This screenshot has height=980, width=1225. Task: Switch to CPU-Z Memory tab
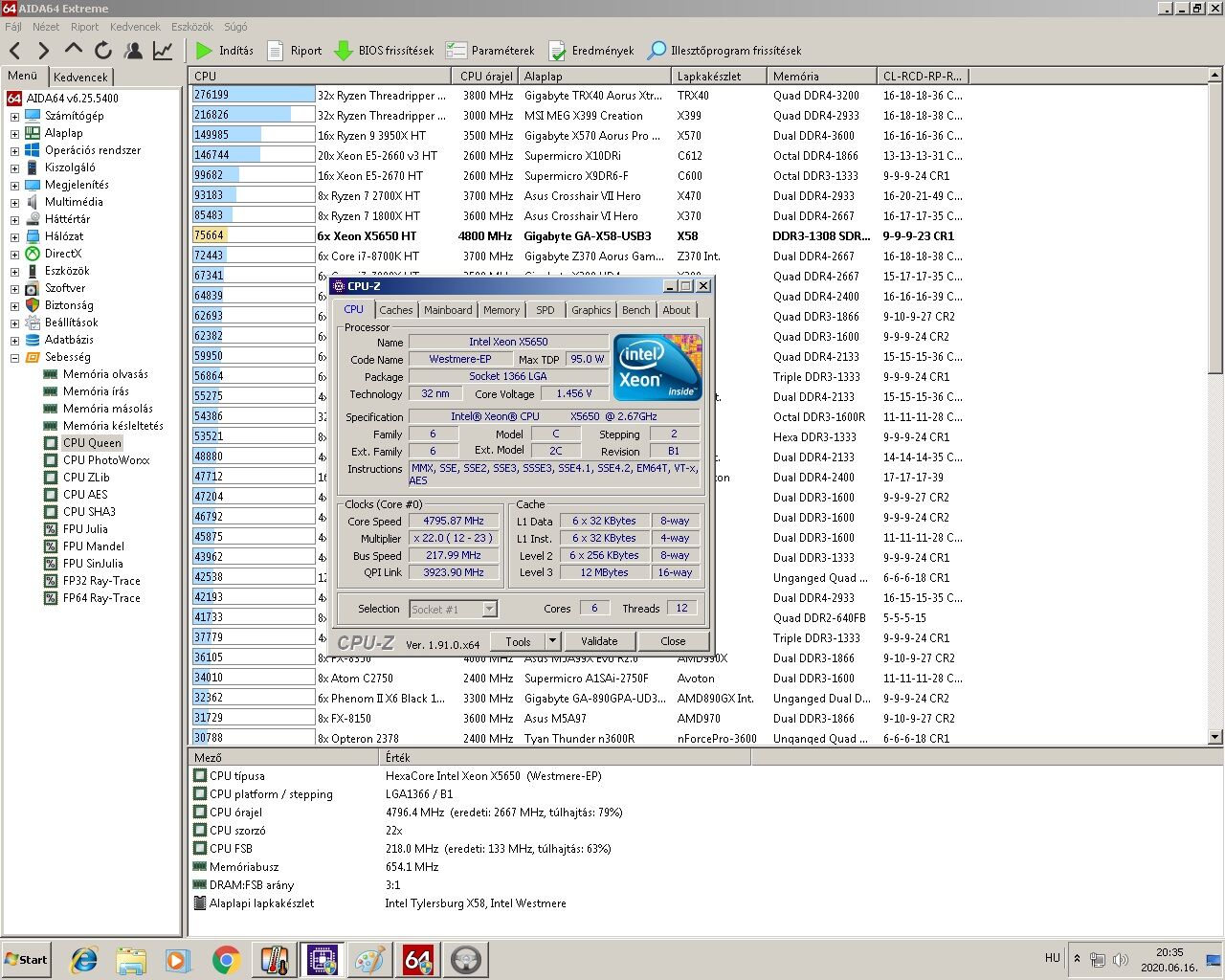tap(501, 310)
